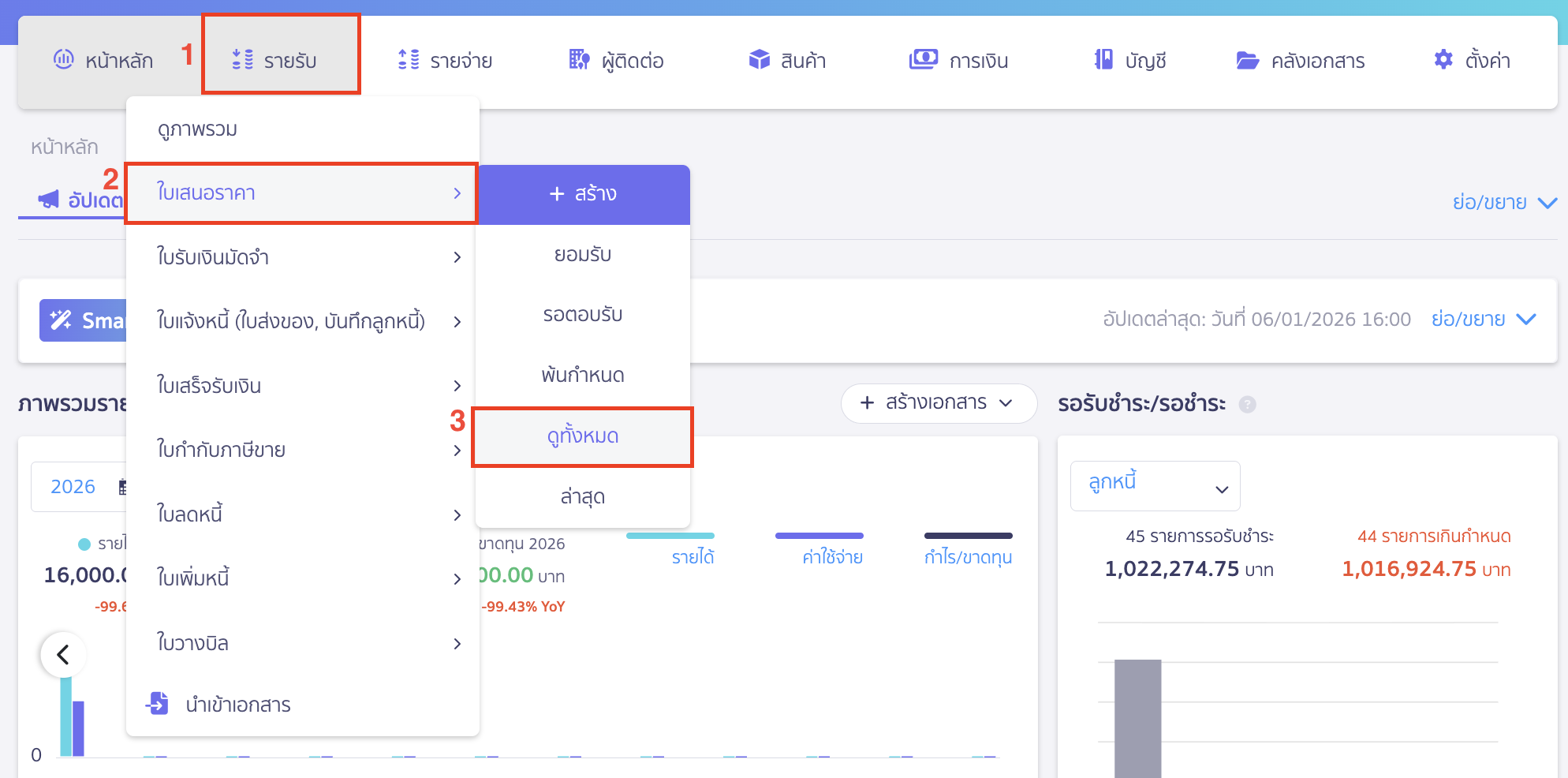Screen dimensions: 1568x778
Task: Click the นำเข้าเอกสาร import file icon
Action: point(158,703)
